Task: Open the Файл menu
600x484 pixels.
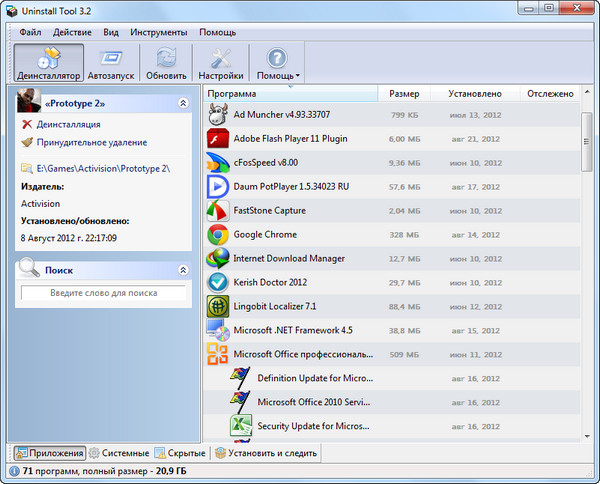Action: pyautogui.click(x=30, y=32)
